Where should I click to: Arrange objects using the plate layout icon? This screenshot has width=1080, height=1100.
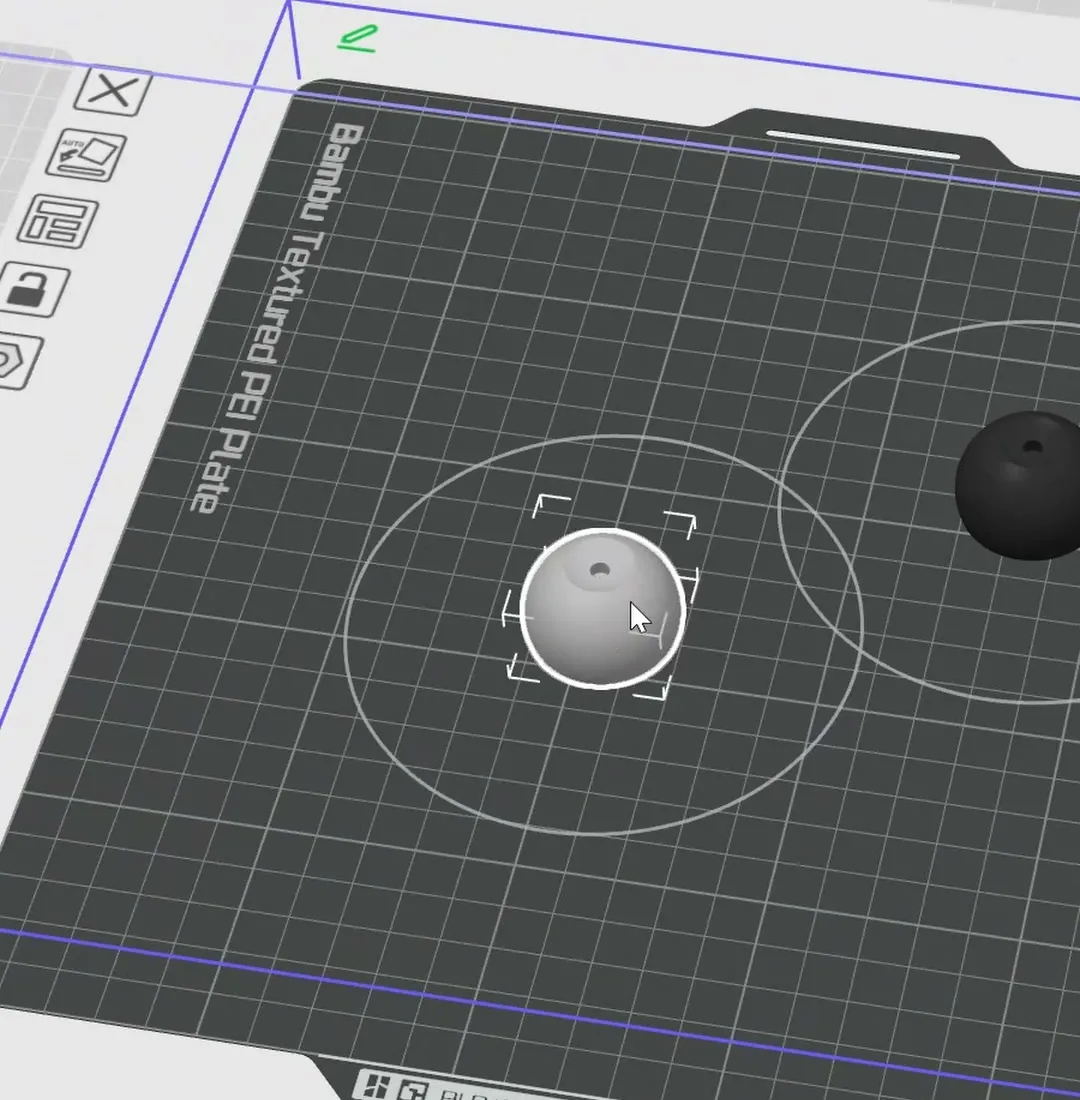pyautogui.click(x=57, y=221)
